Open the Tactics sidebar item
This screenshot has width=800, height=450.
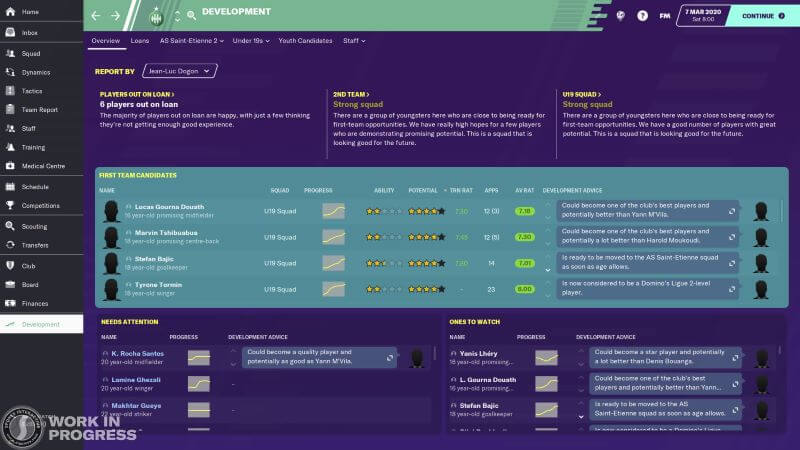[31, 90]
